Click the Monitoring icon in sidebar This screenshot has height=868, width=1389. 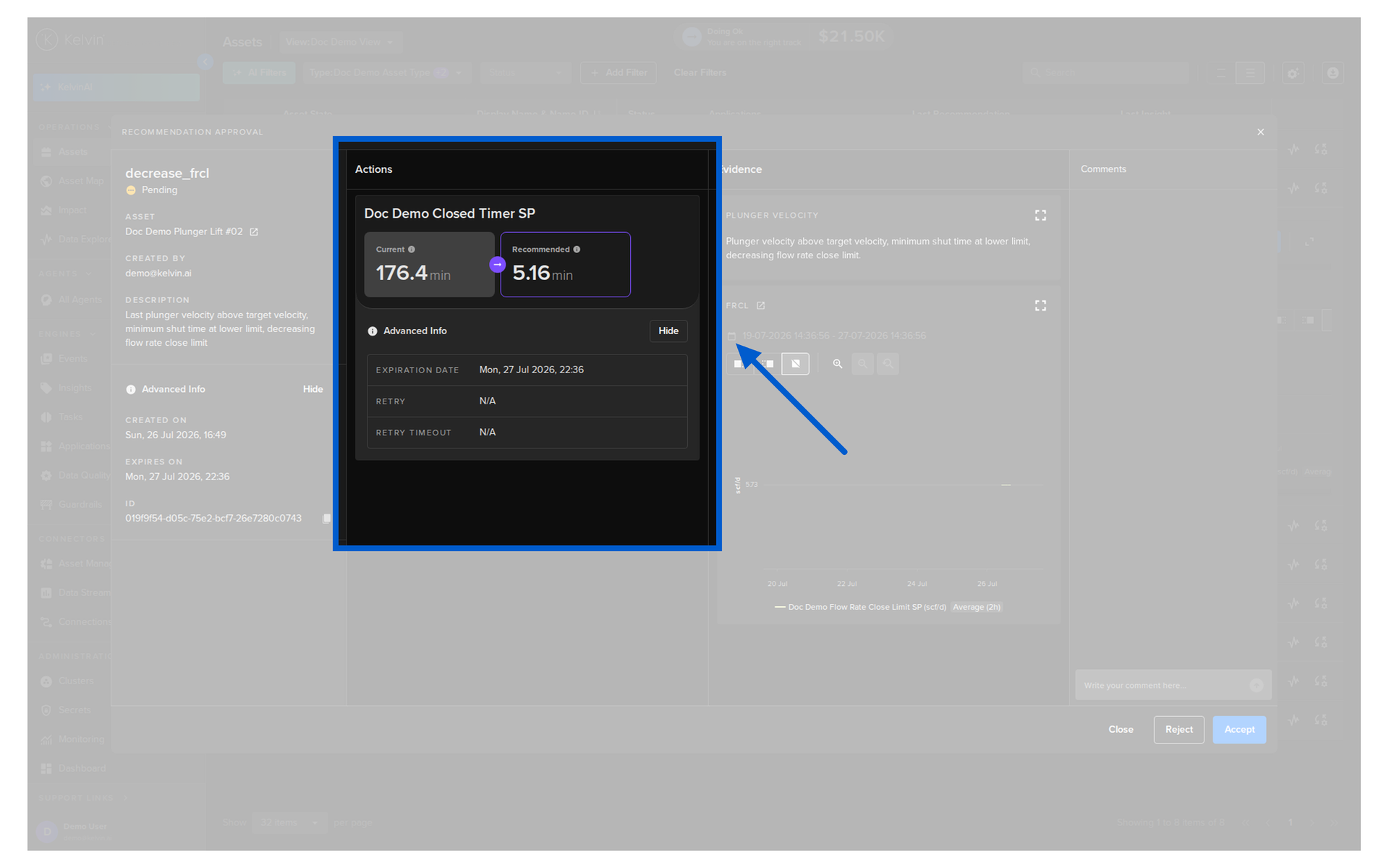(46, 739)
